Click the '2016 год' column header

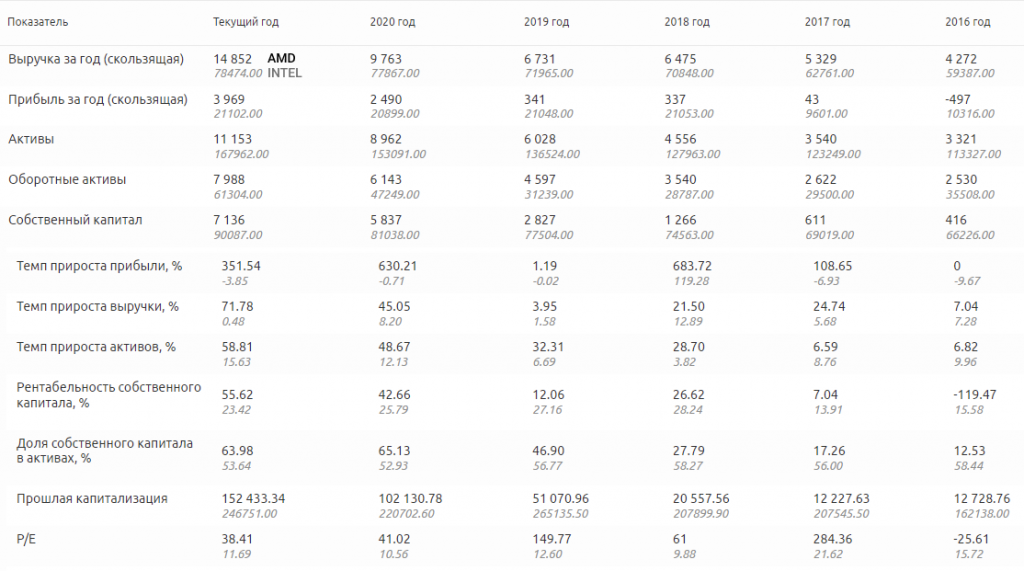coord(968,22)
